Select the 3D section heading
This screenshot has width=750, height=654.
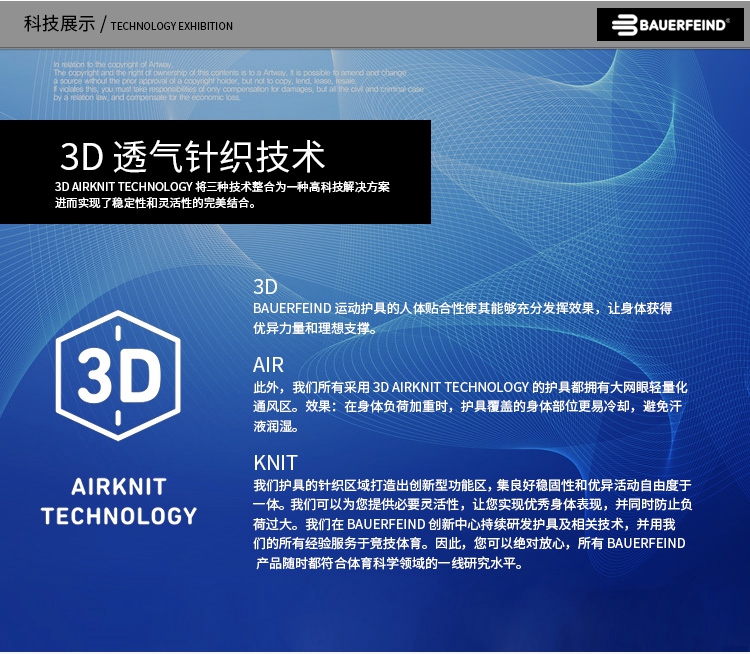(x=265, y=287)
